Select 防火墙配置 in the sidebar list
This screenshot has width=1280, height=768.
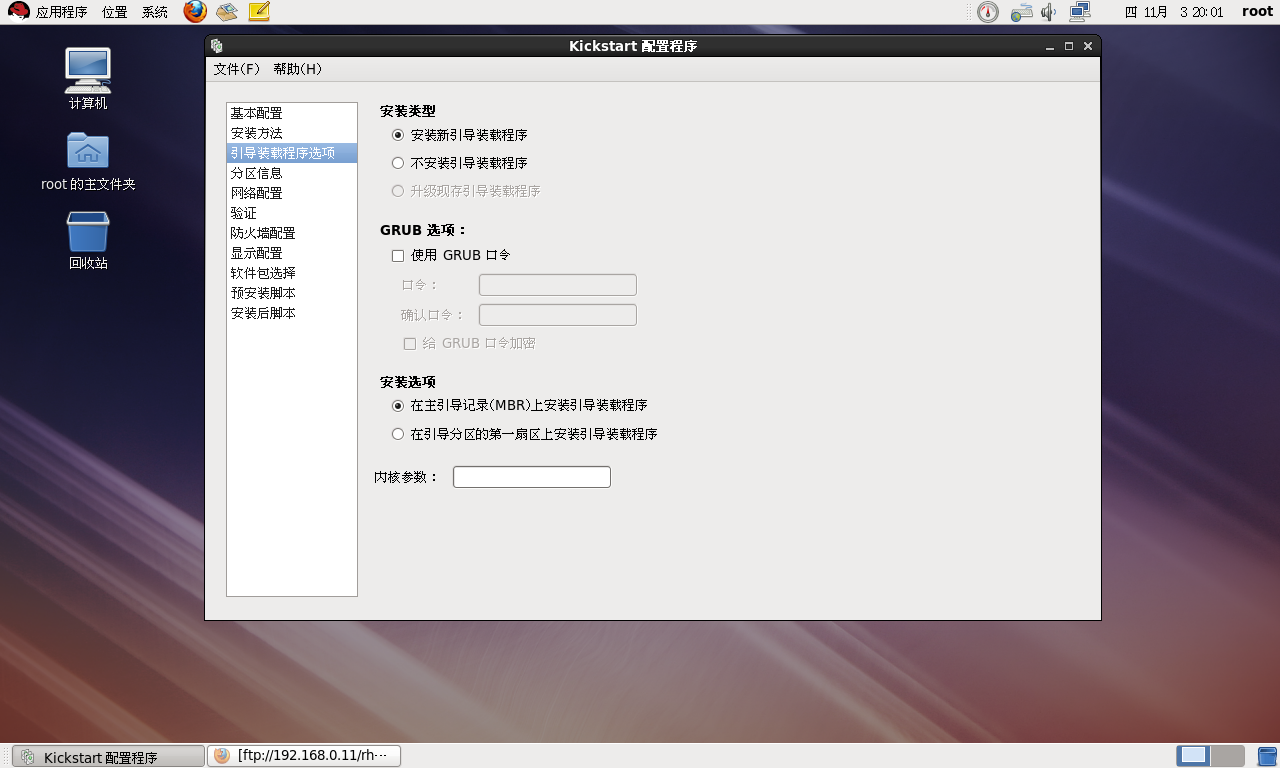point(292,233)
